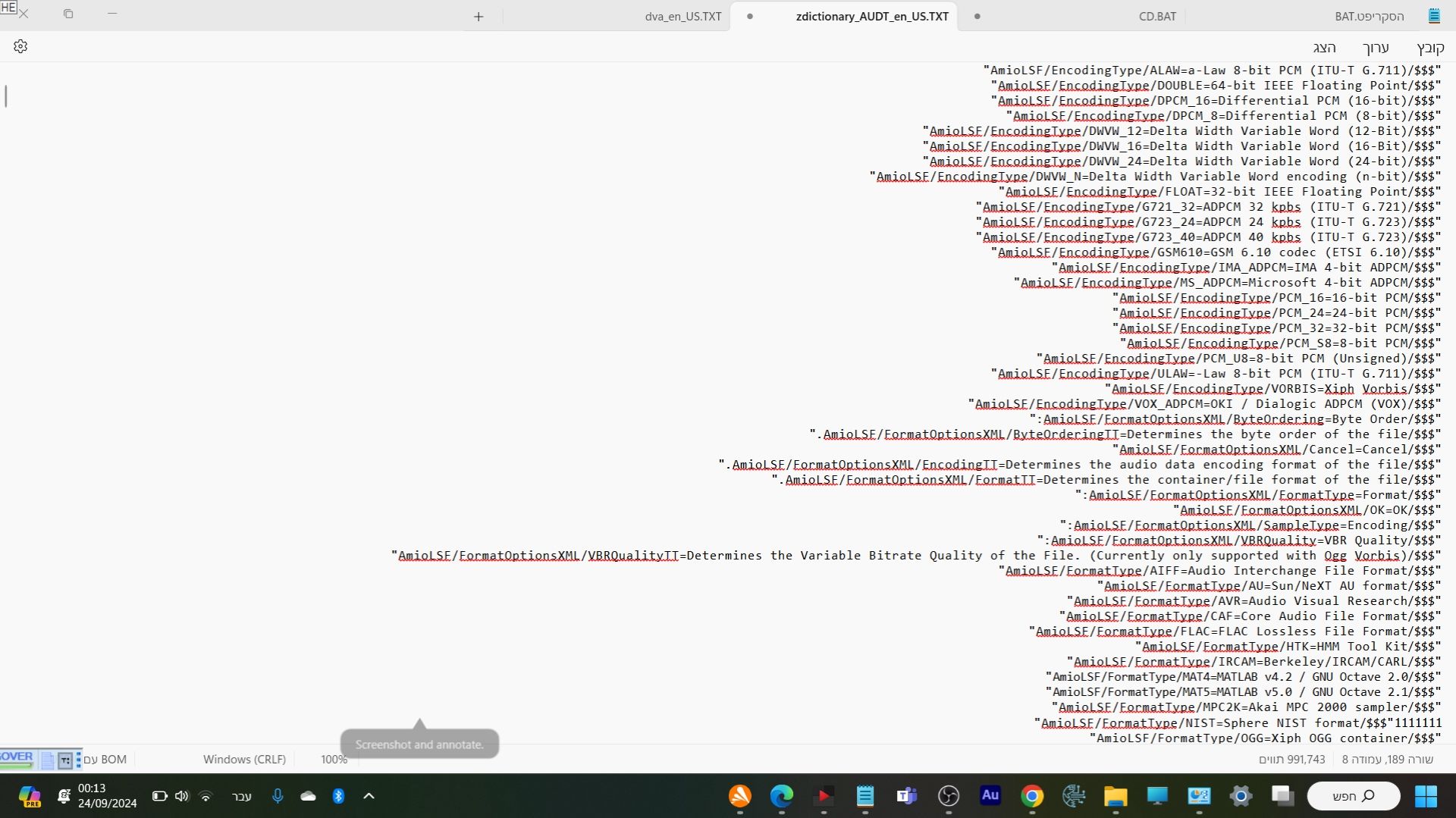Open clock and date 00:13 24/09/2024
Viewport: 1456px width, 818px height.
[107, 796]
